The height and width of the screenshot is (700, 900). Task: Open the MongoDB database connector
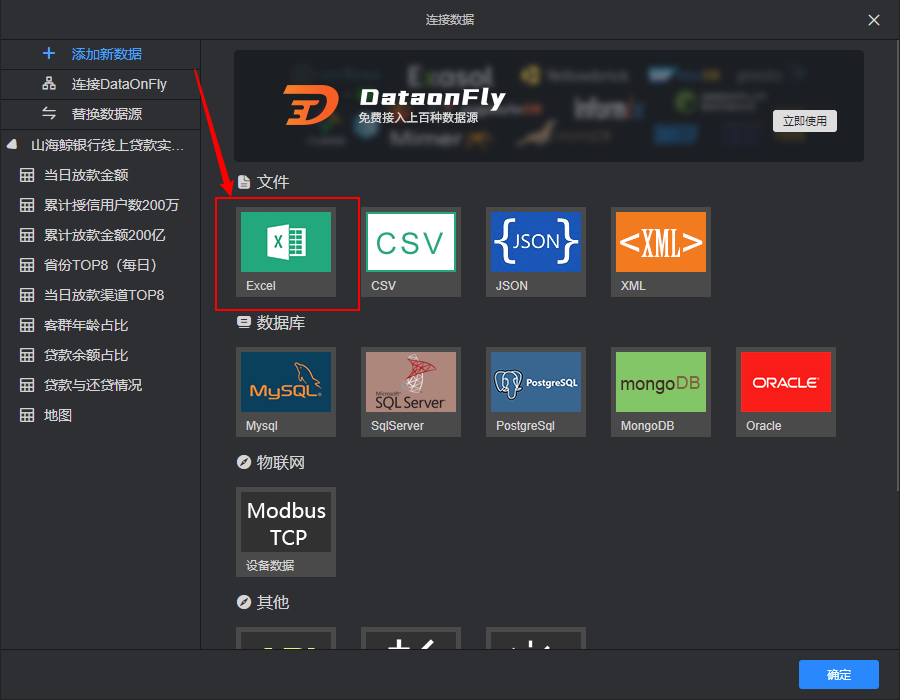pos(661,392)
